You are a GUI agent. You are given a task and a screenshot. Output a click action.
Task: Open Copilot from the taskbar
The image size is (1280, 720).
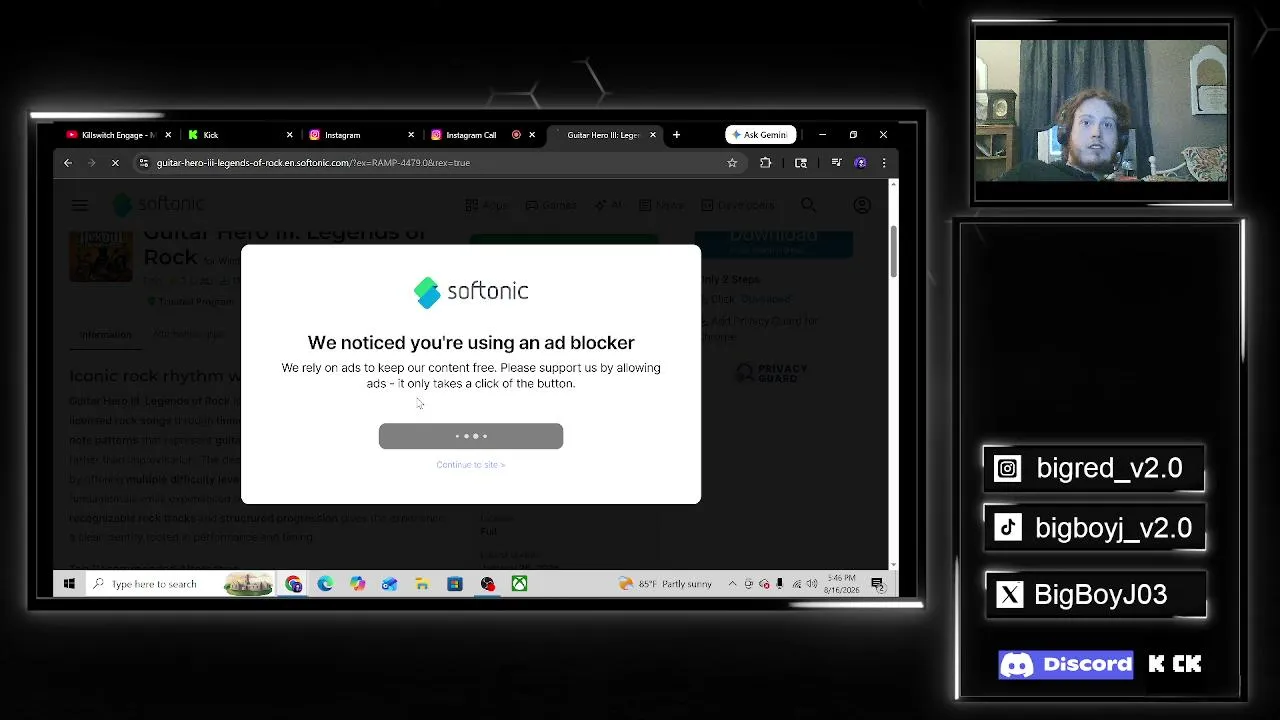[357, 584]
